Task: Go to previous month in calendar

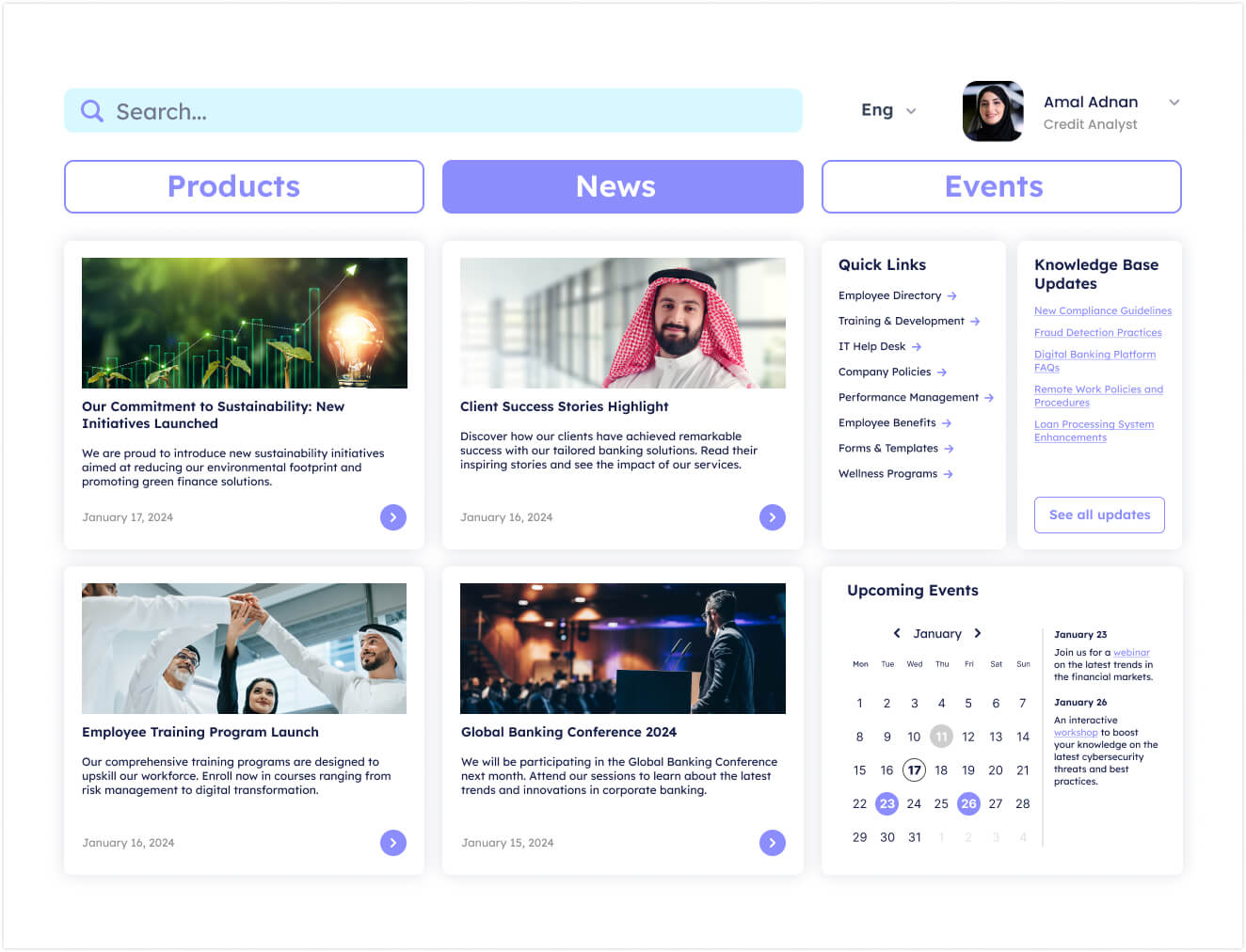Action: (x=897, y=633)
